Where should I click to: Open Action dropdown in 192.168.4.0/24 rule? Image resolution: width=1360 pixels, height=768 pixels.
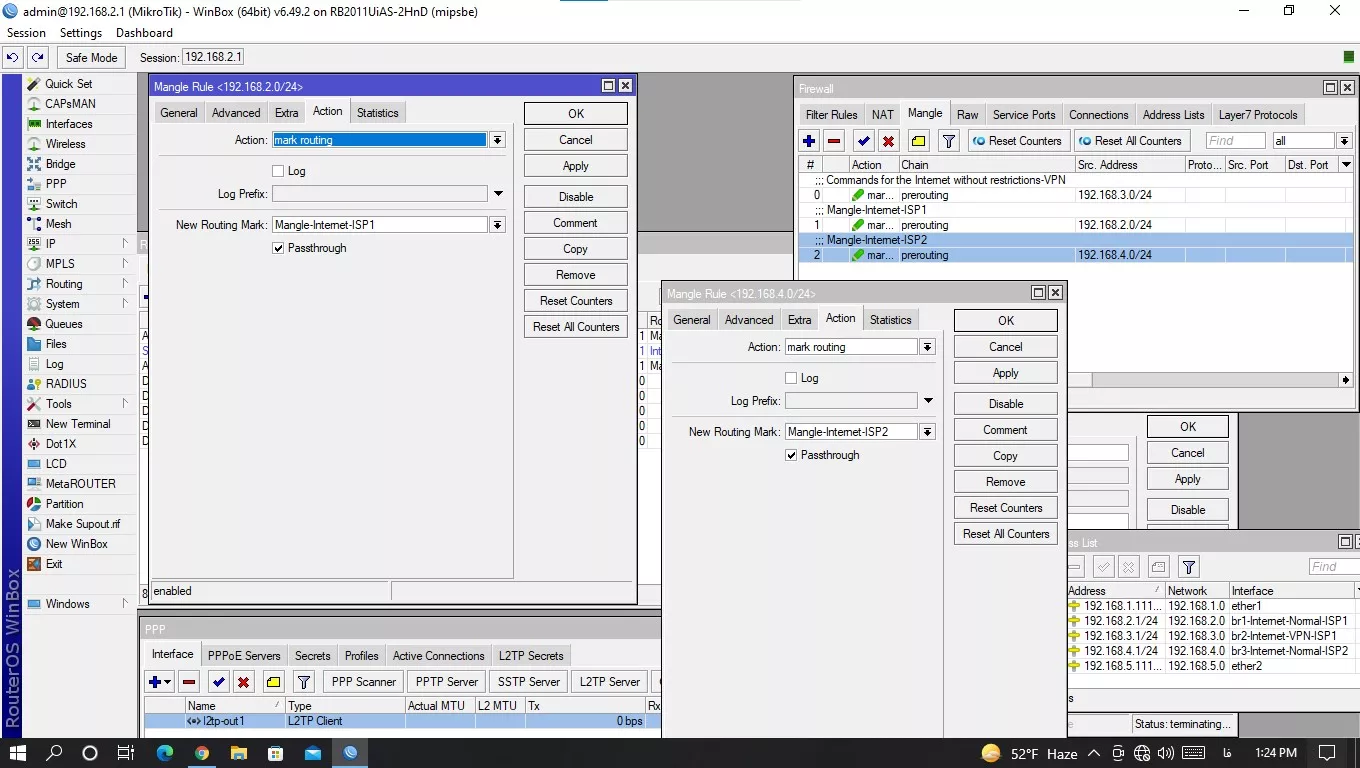pyautogui.click(x=928, y=347)
